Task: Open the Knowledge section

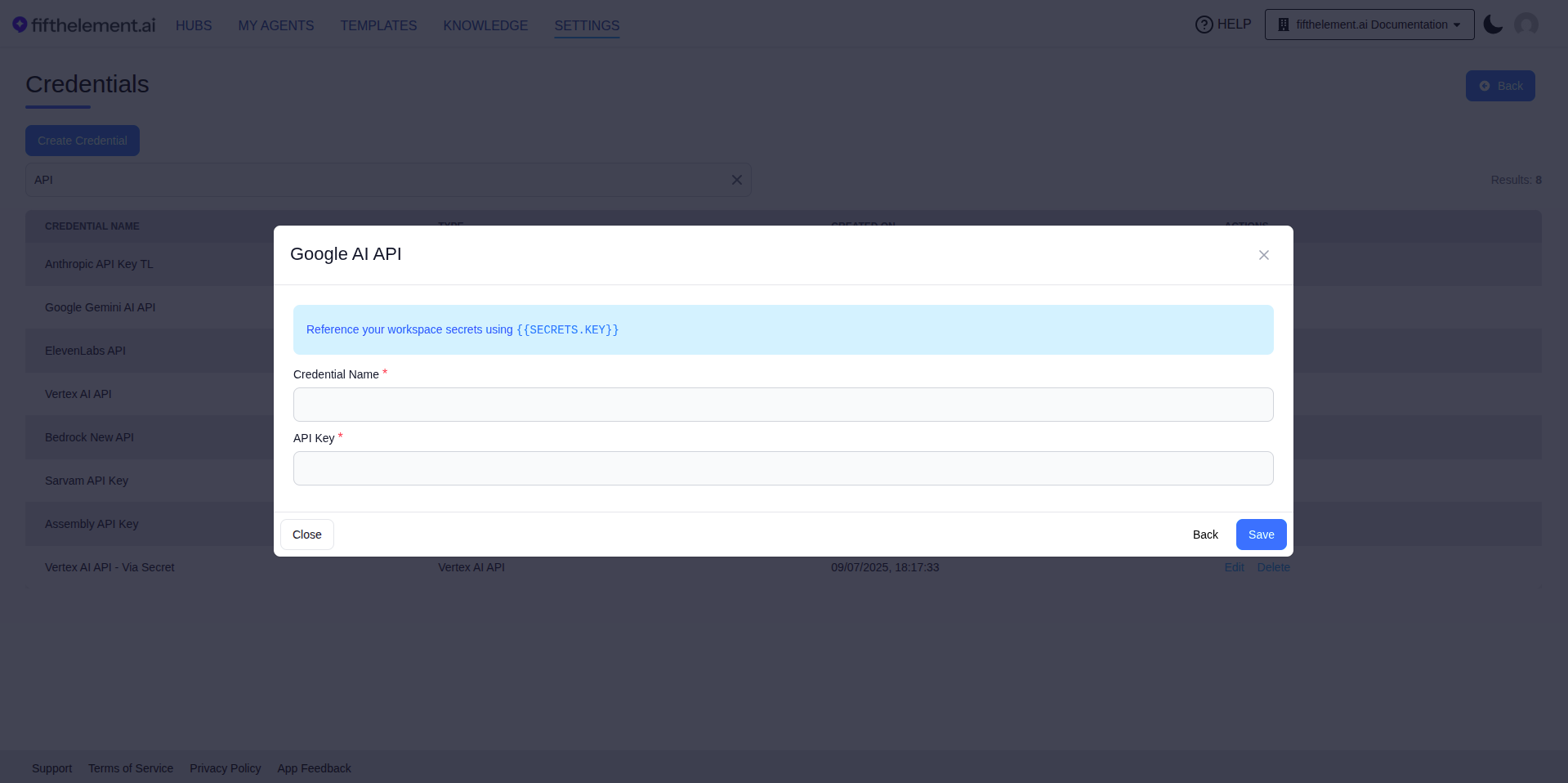Action: (x=485, y=25)
